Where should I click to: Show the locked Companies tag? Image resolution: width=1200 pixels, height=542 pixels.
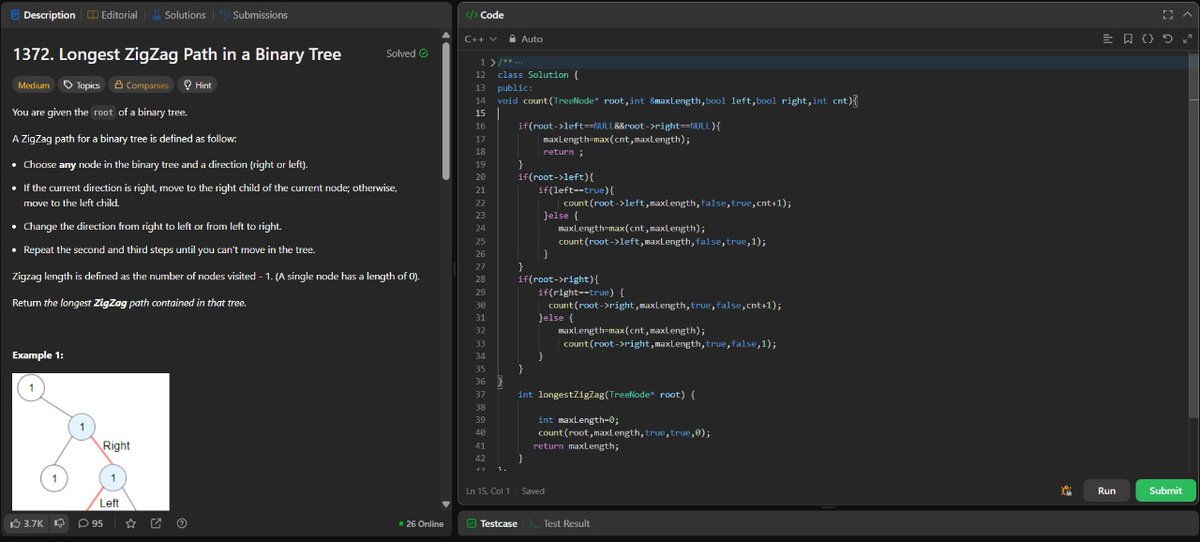click(141, 86)
